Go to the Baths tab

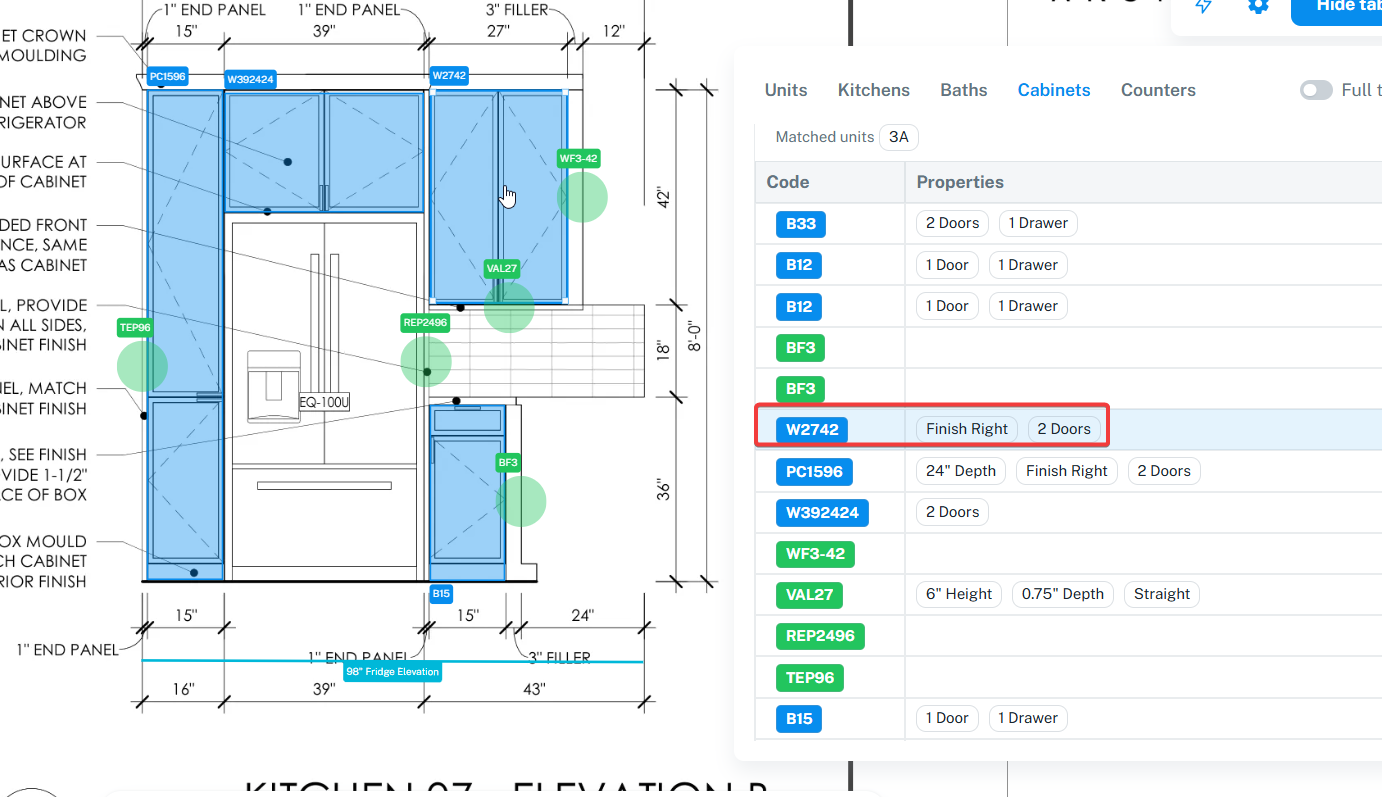[x=964, y=90]
